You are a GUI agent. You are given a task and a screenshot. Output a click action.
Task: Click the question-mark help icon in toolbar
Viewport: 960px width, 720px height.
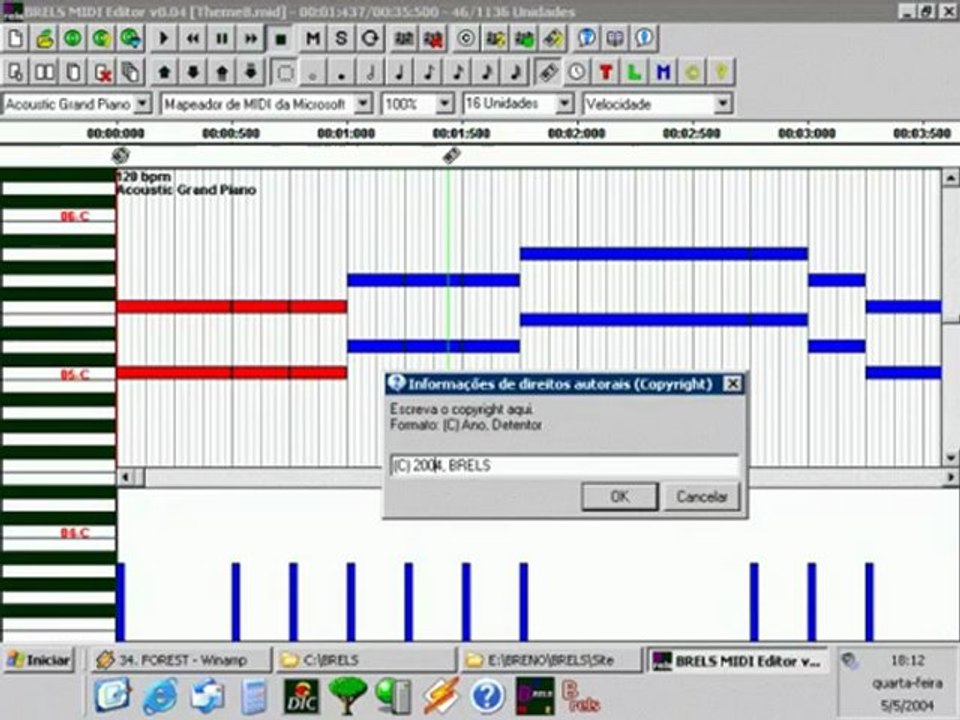[586, 39]
